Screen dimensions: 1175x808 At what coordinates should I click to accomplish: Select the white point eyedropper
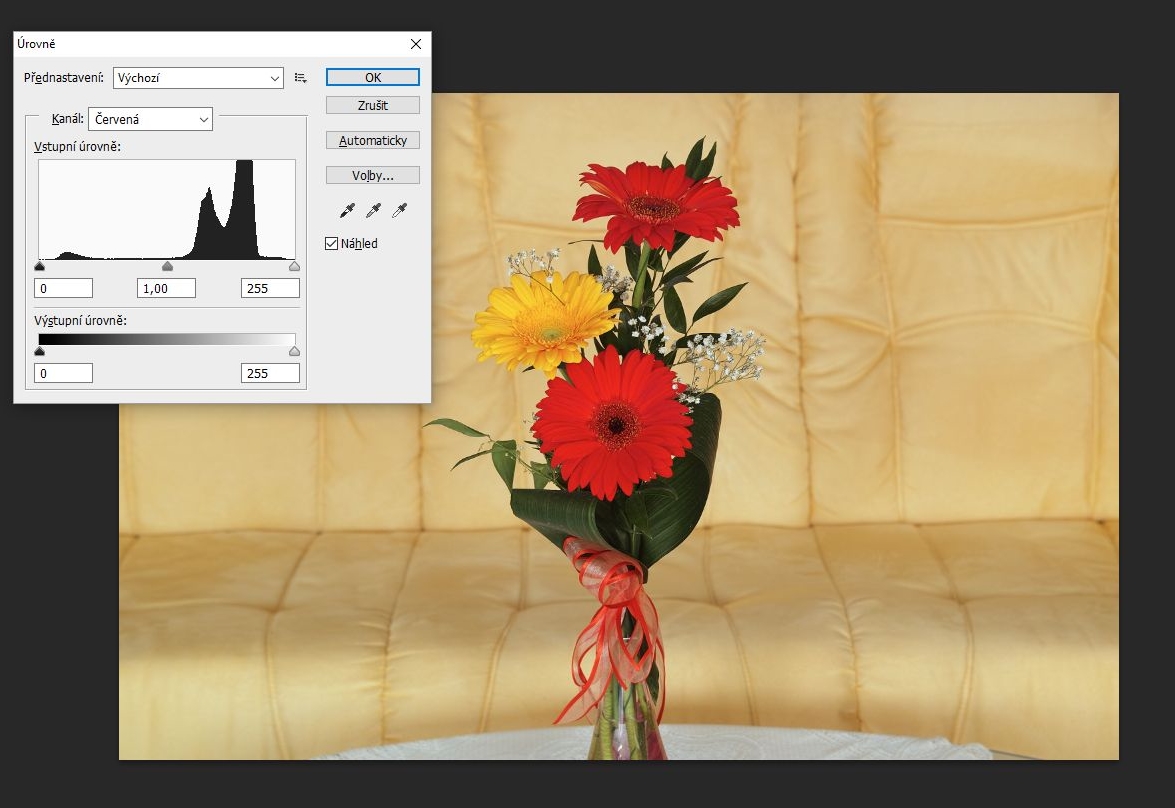click(x=399, y=210)
